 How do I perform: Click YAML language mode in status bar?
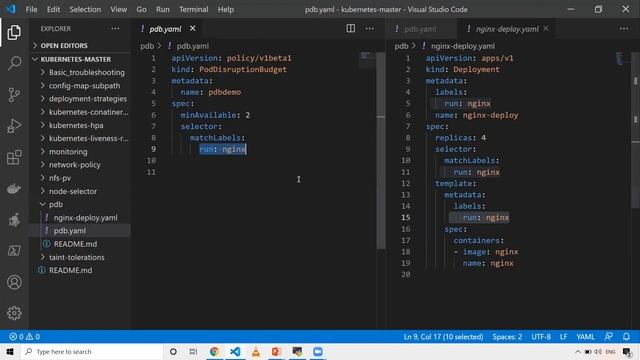pyautogui.click(x=585, y=337)
